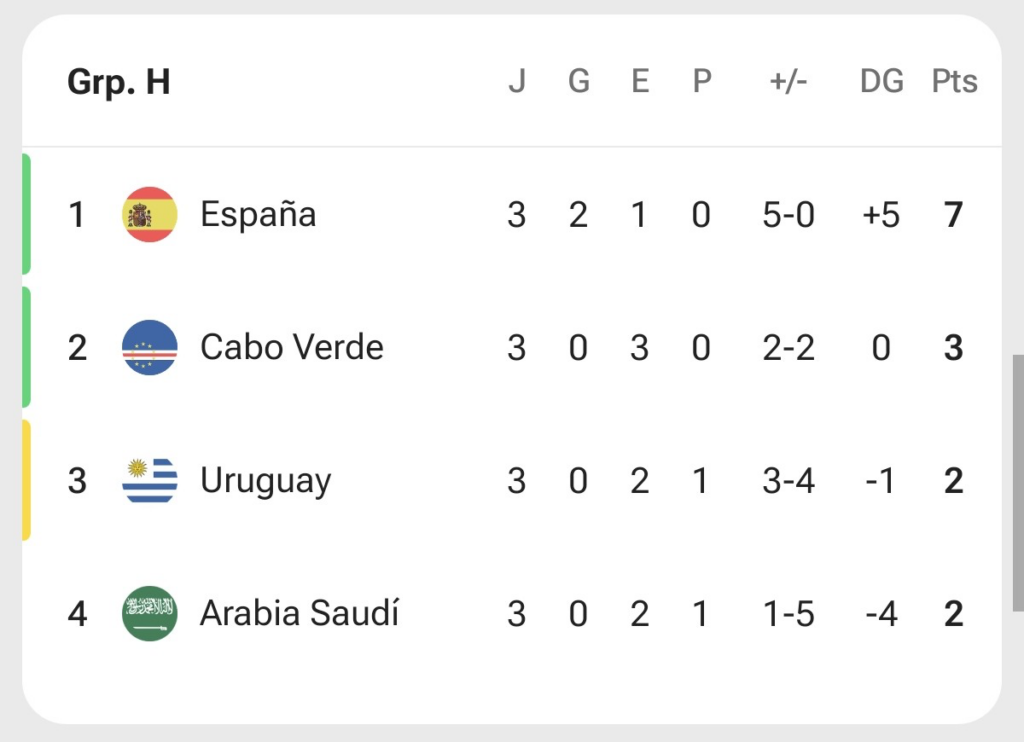Click the P losses column header
The height and width of the screenshot is (742, 1024).
(x=701, y=82)
